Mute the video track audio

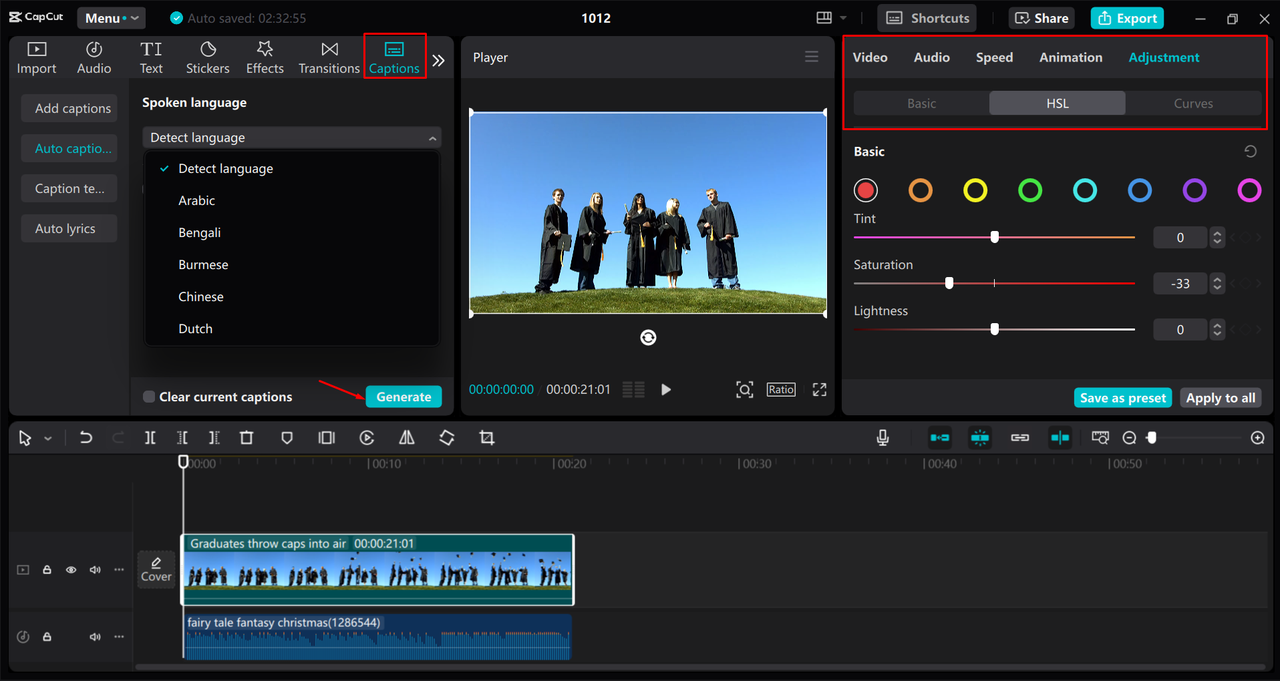coord(95,570)
